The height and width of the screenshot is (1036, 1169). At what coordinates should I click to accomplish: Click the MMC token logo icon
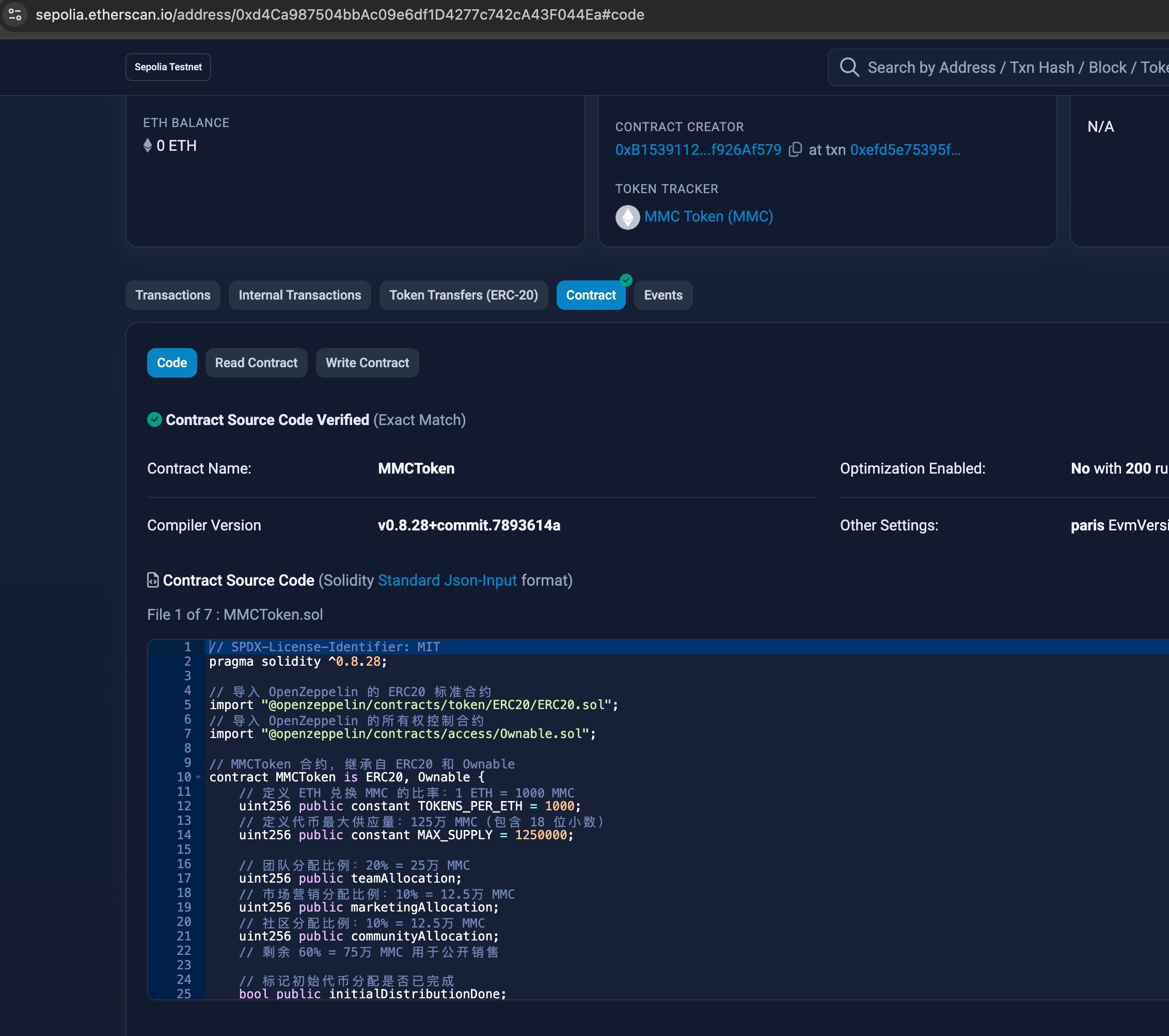(627, 217)
